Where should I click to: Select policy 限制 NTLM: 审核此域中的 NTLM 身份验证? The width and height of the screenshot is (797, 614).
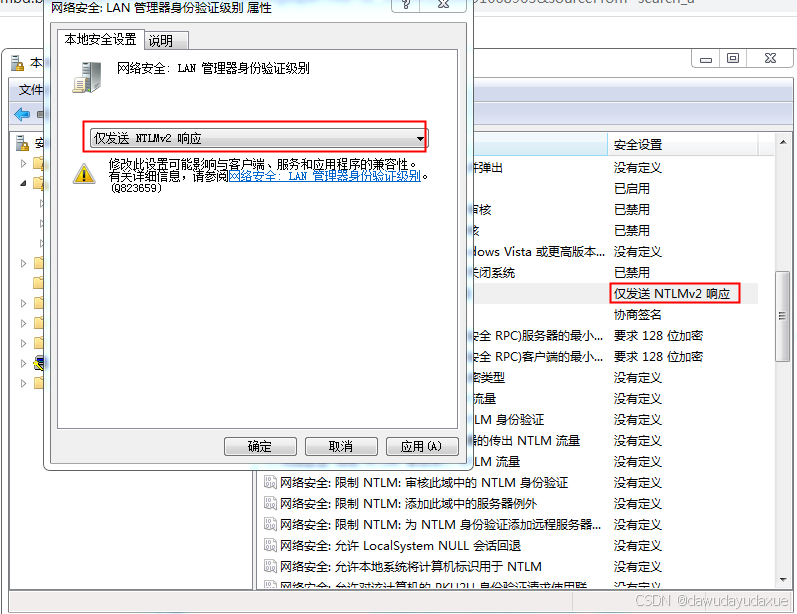tap(424, 483)
